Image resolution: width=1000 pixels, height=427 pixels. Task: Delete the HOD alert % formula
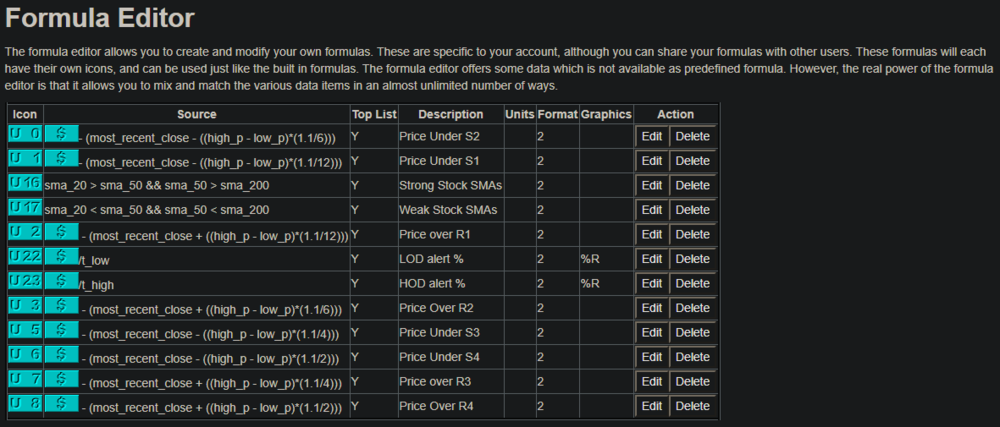[692, 283]
